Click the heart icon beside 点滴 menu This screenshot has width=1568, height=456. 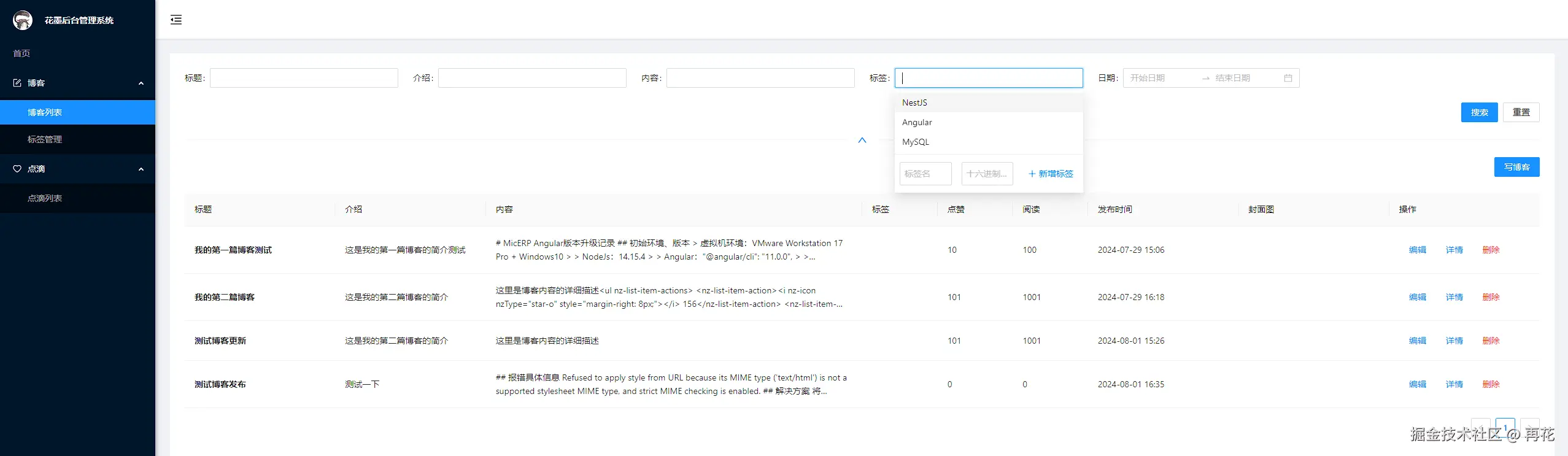[17, 169]
